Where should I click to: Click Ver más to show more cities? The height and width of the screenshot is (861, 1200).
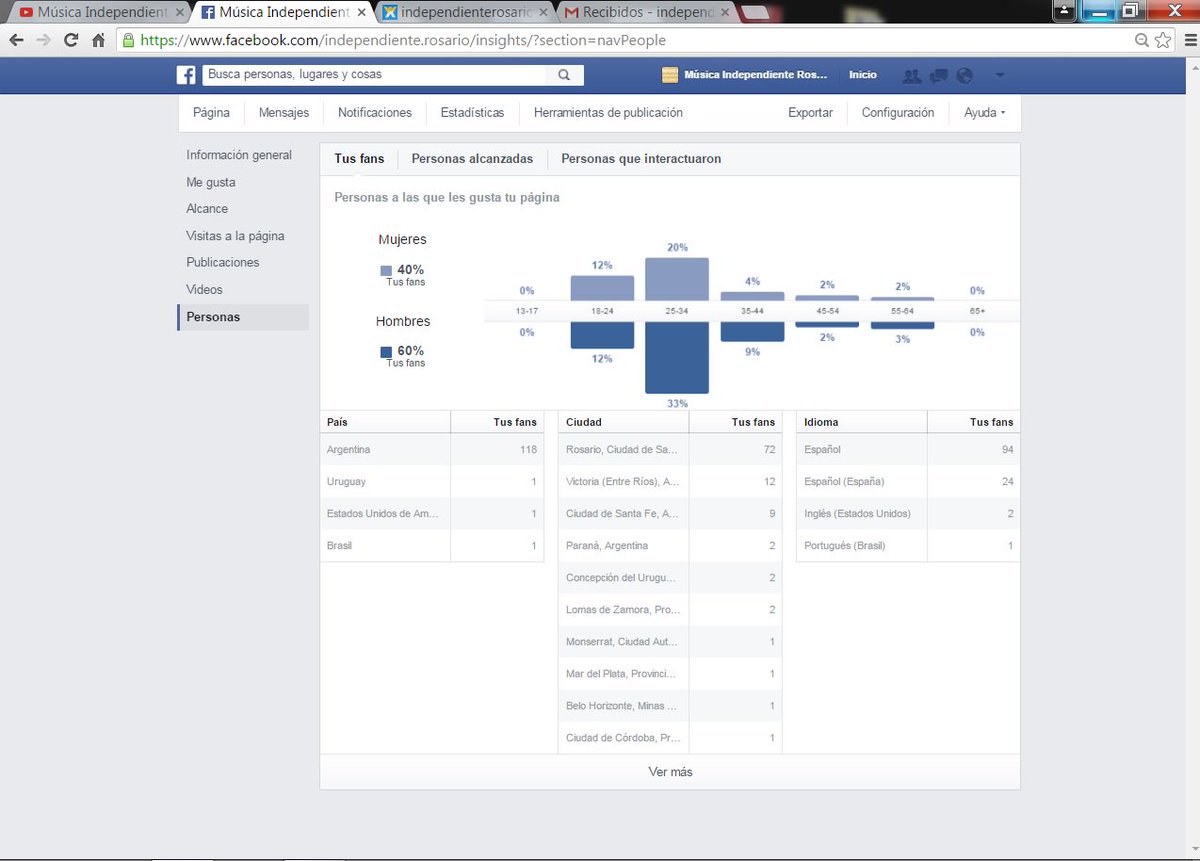point(670,772)
